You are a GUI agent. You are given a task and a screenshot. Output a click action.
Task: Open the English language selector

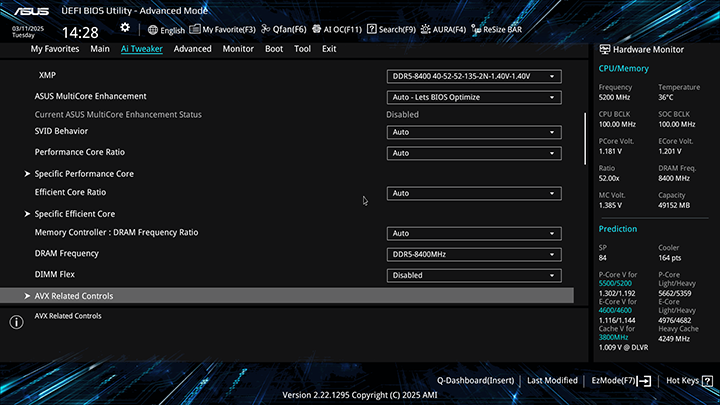(x=166, y=30)
